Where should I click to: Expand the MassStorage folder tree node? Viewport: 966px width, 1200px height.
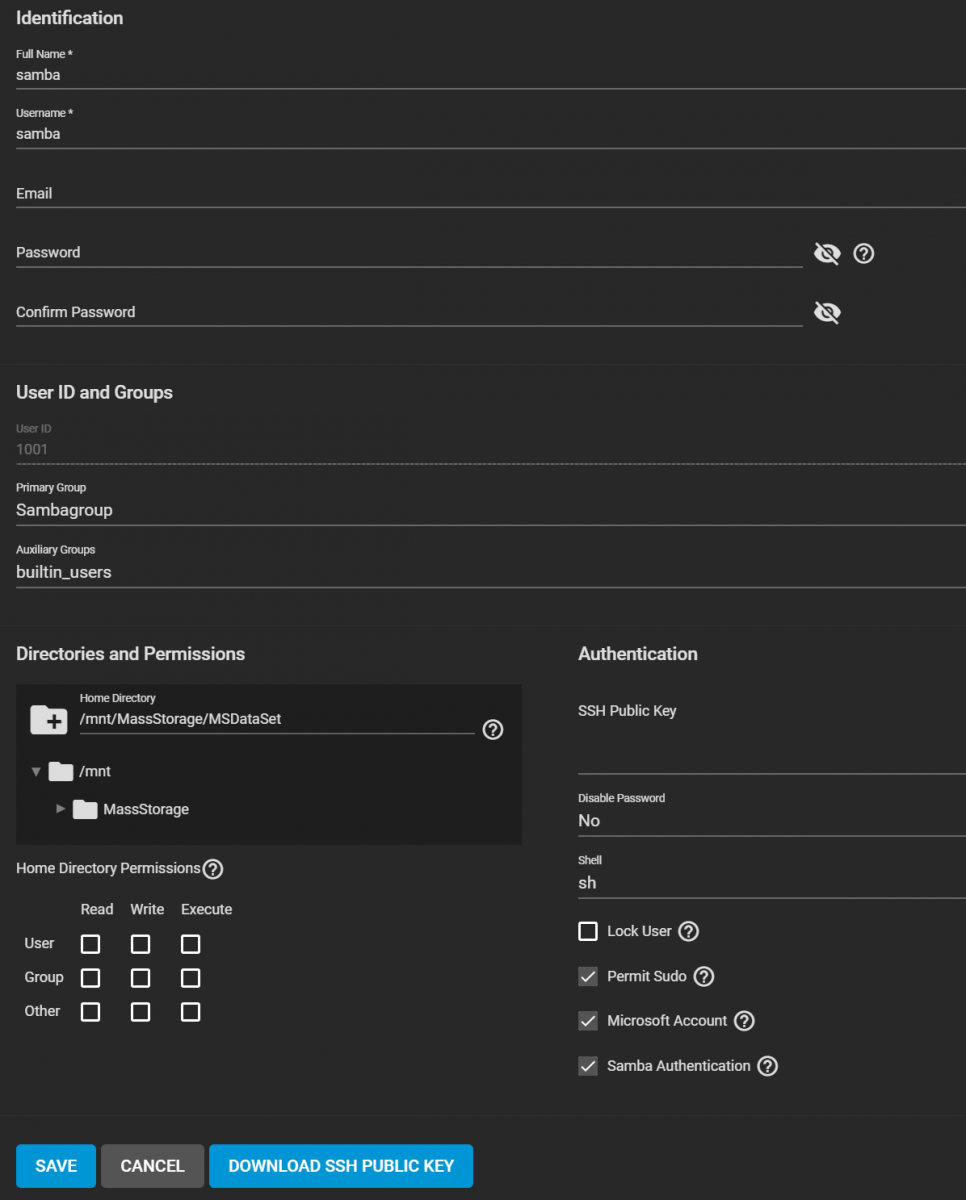click(x=61, y=809)
